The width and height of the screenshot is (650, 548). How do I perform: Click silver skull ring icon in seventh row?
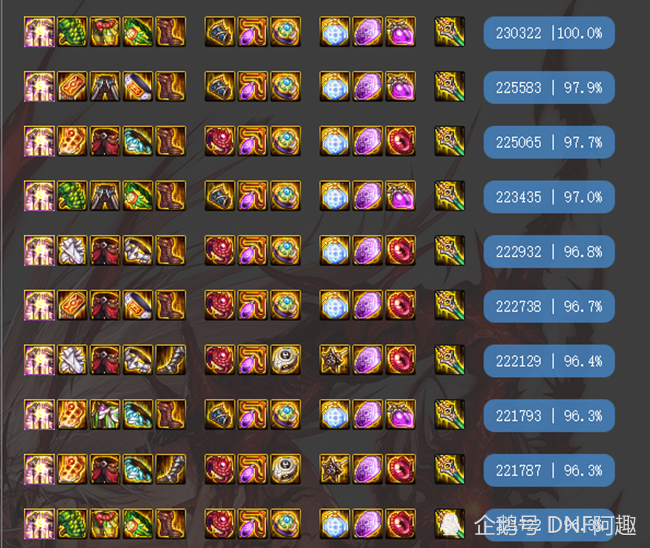(x=286, y=360)
